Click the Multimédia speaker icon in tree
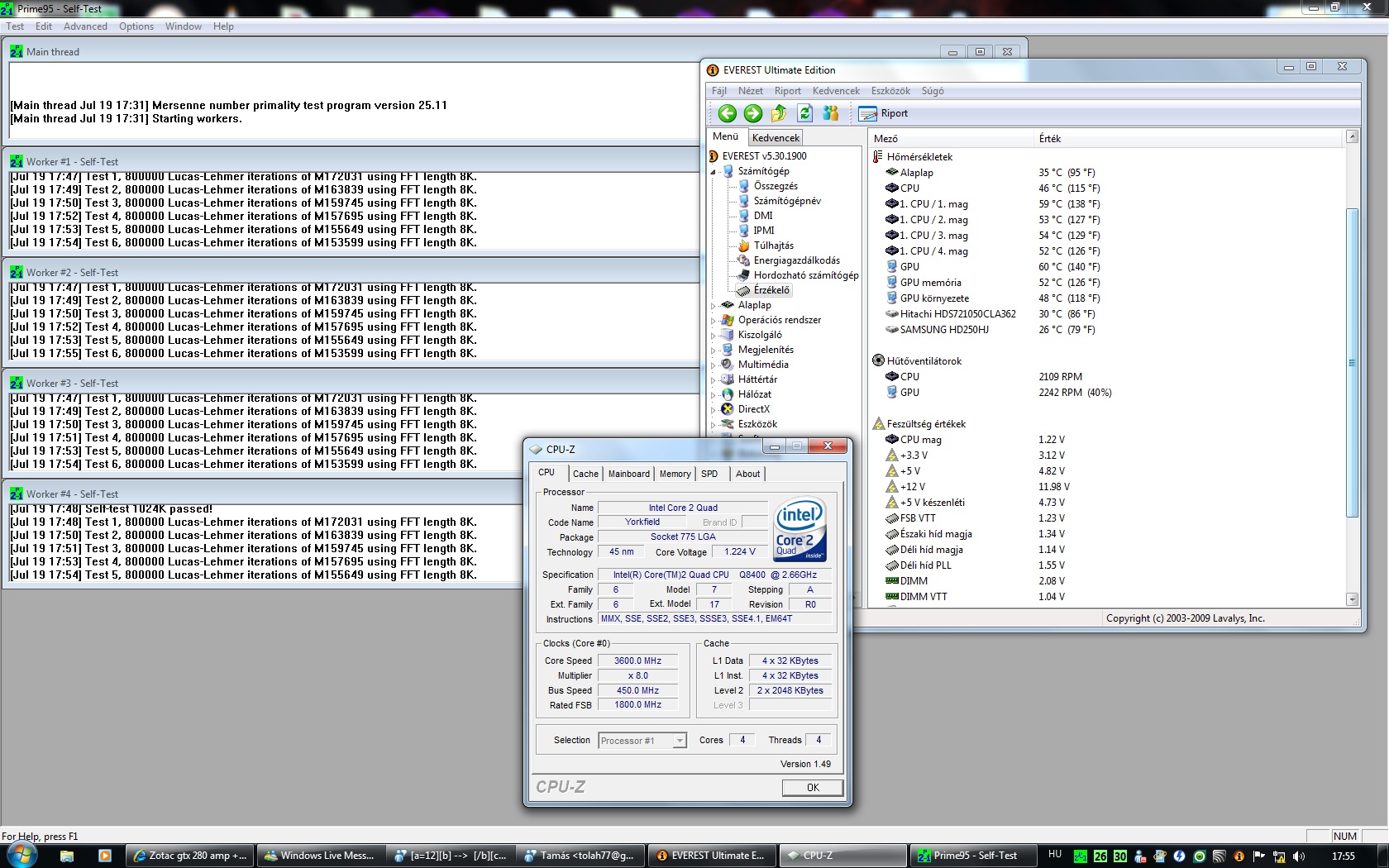Screen dimensions: 1389x868 tap(728, 365)
